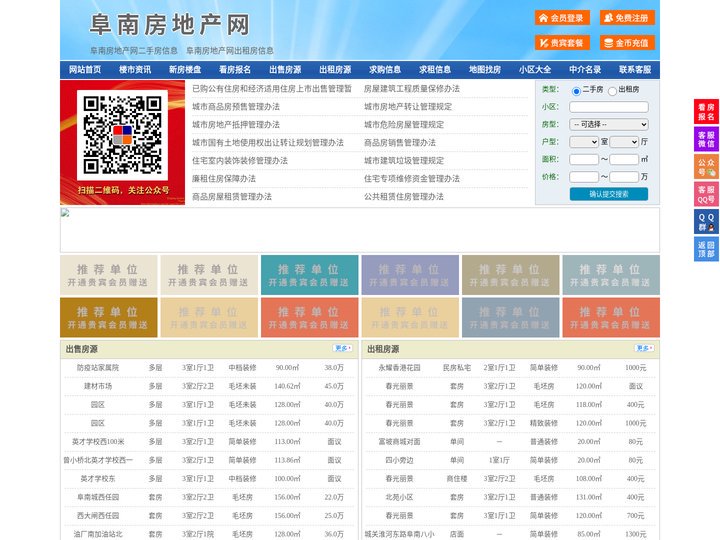This screenshot has width=720, height=540.
Task: Click 阜南房地产网出租房信息 header link
Action: [230, 51]
